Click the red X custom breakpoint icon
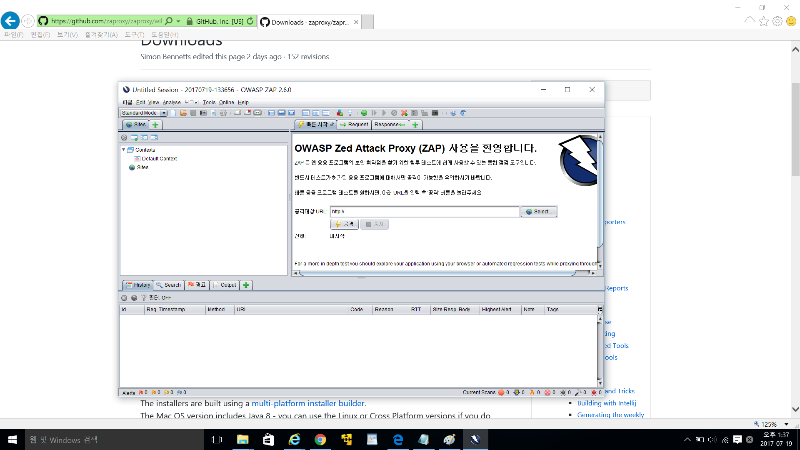The width and height of the screenshot is (800, 450). (404, 113)
